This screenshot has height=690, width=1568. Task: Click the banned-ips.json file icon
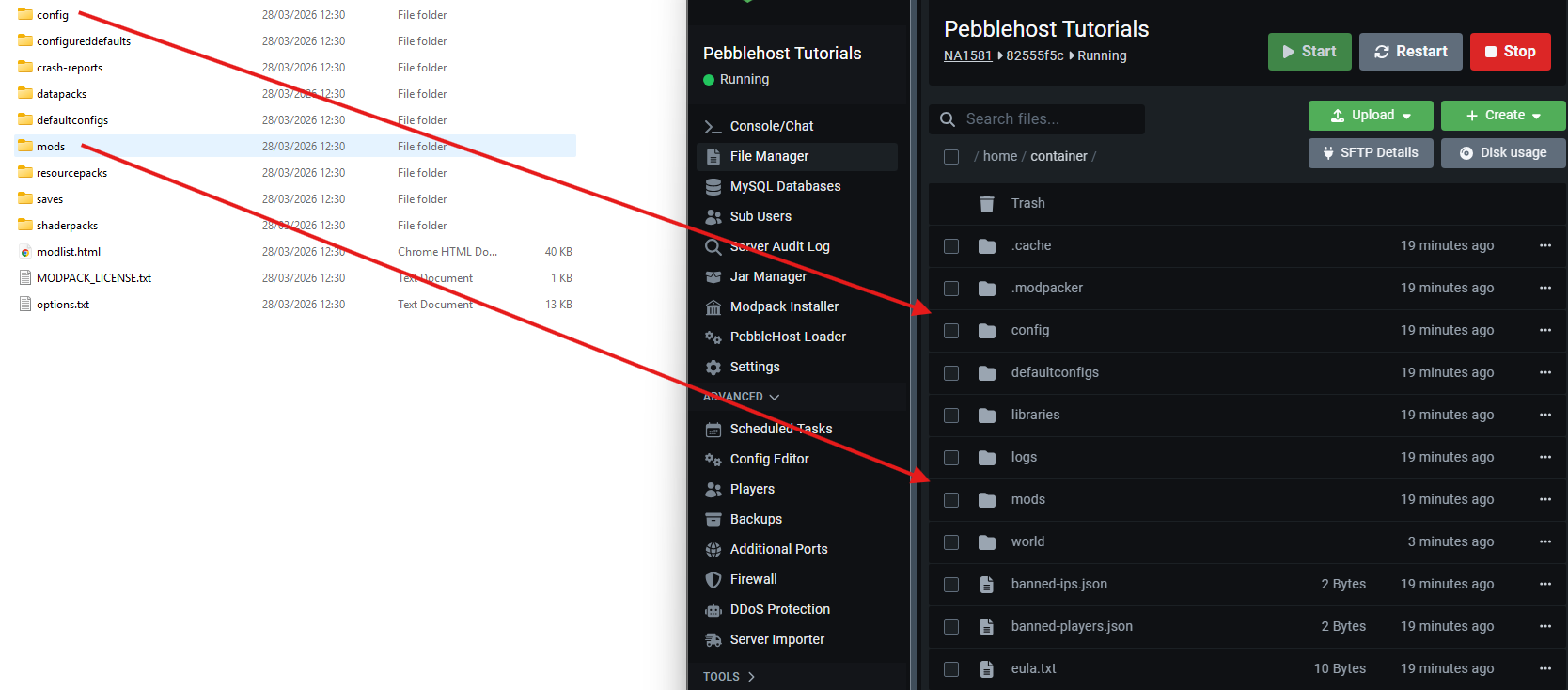point(986,585)
